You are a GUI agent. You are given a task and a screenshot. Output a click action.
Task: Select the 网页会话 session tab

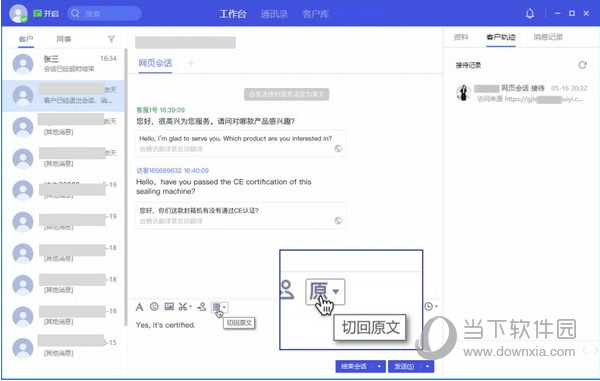[x=155, y=63]
